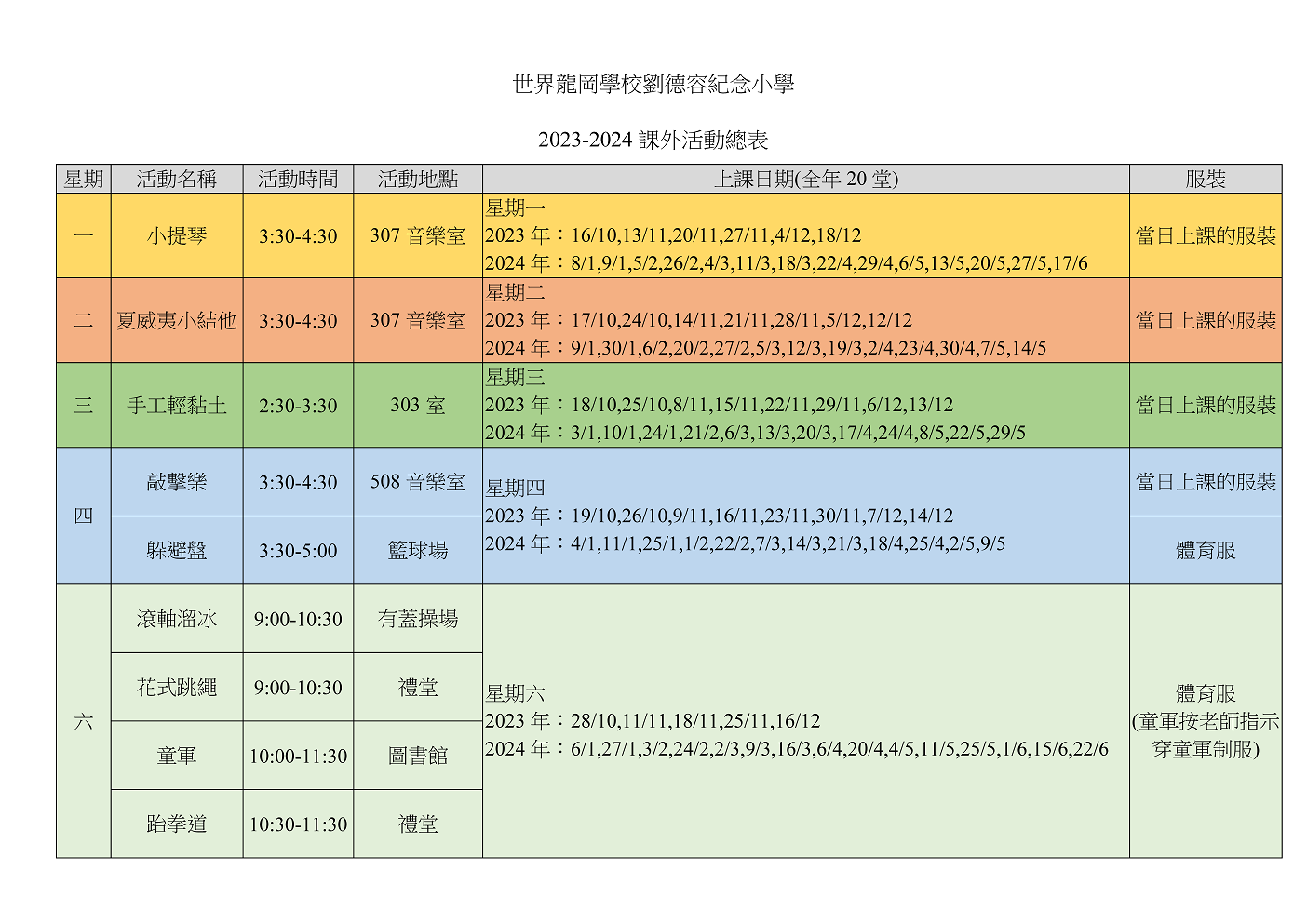Image resolution: width=1307 pixels, height=924 pixels.
Task: Click 禮堂 in the 跆拳道 row
Action: click(x=418, y=824)
